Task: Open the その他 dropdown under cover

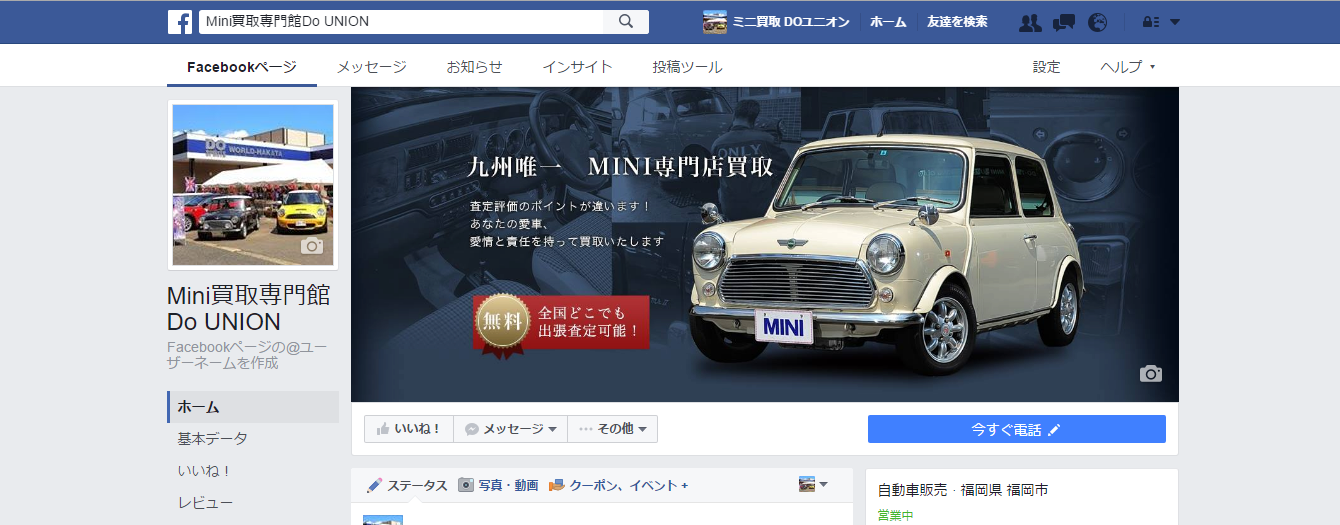Action: point(612,429)
